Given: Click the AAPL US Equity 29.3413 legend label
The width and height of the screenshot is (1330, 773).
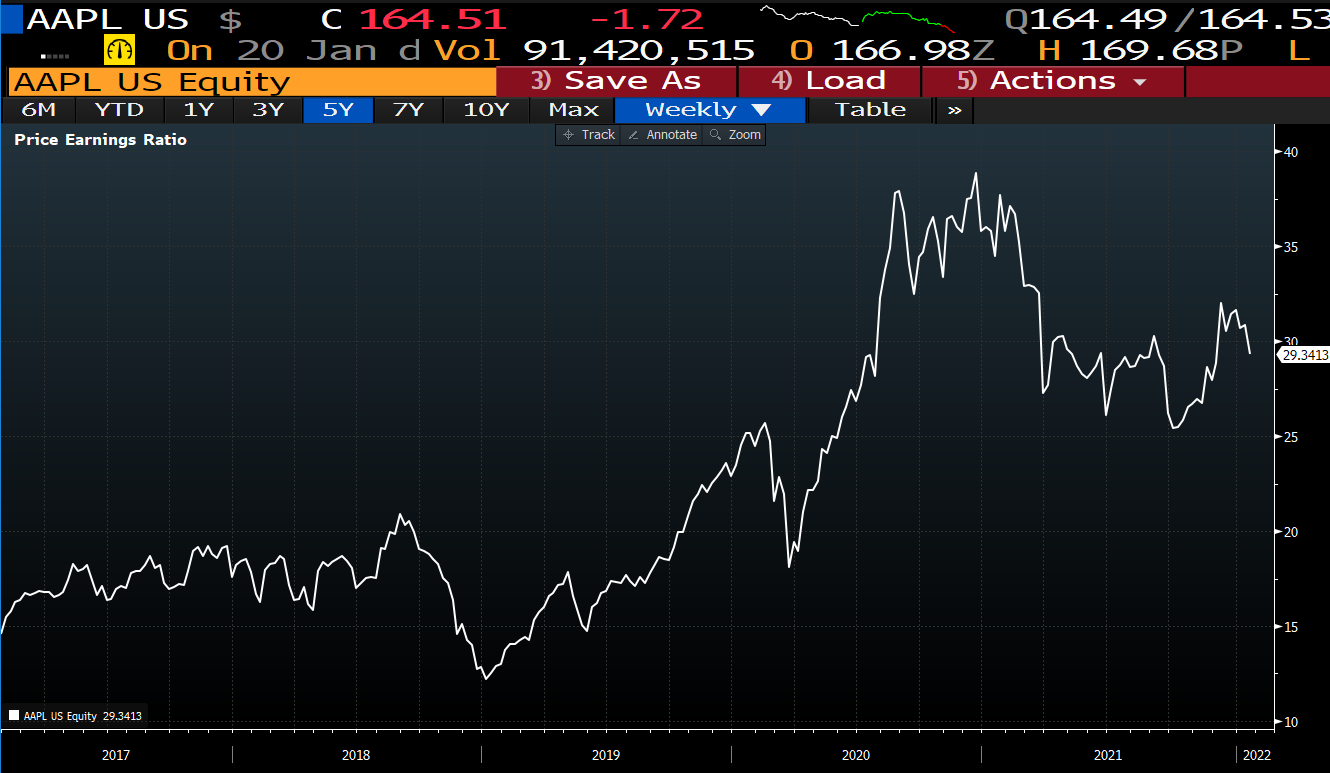Looking at the screenshot, I should pos(82,716).
